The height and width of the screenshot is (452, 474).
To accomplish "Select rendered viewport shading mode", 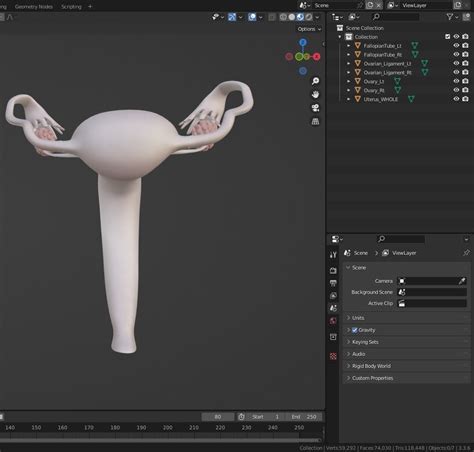I will (309, 17).
